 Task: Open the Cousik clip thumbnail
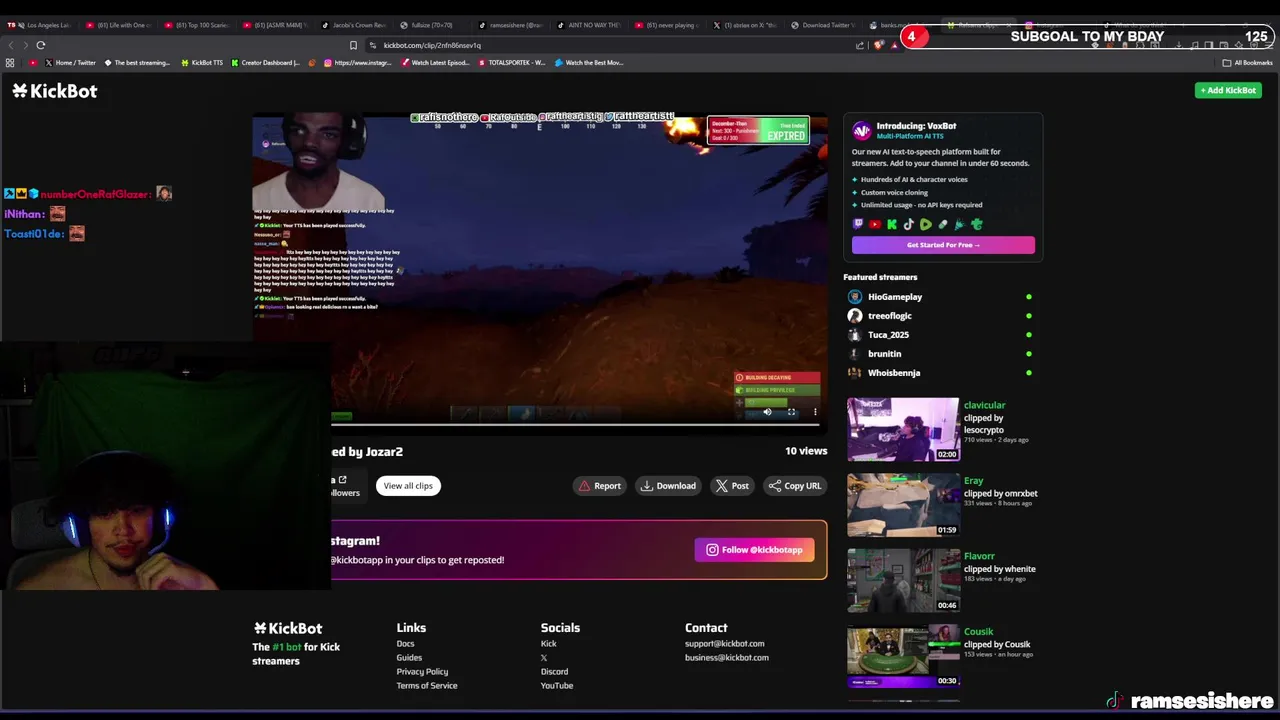pyautogui.click(x=903, y=656)
